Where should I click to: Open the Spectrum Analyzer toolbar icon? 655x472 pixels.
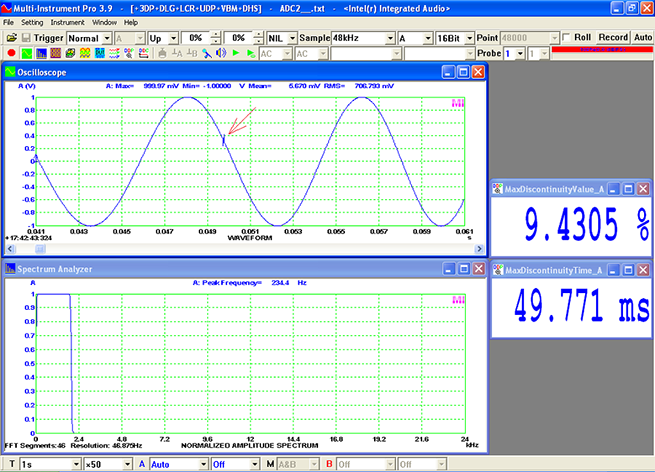point(41,52)
